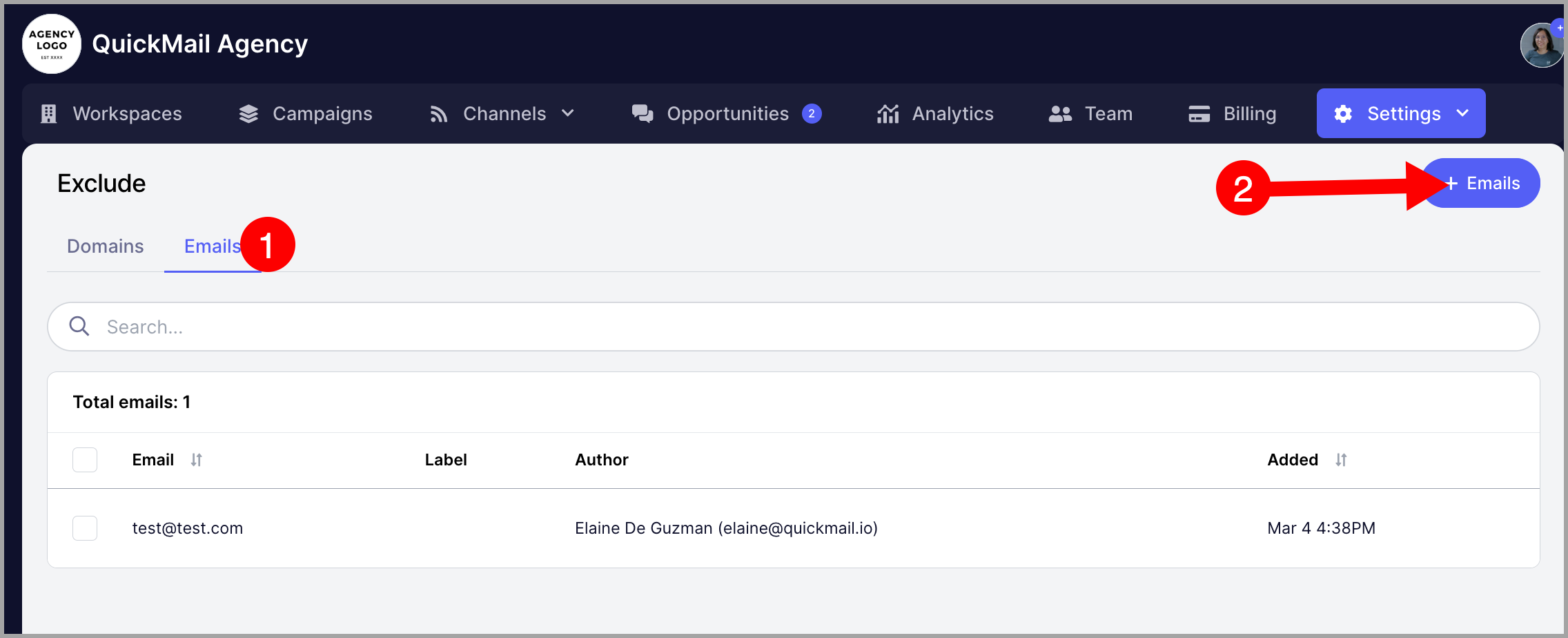The height and width of the screenshot is (638, 1568).
Task: Sort by the Email column arrows
Action: pyautogui.click(x=197, y=460)
